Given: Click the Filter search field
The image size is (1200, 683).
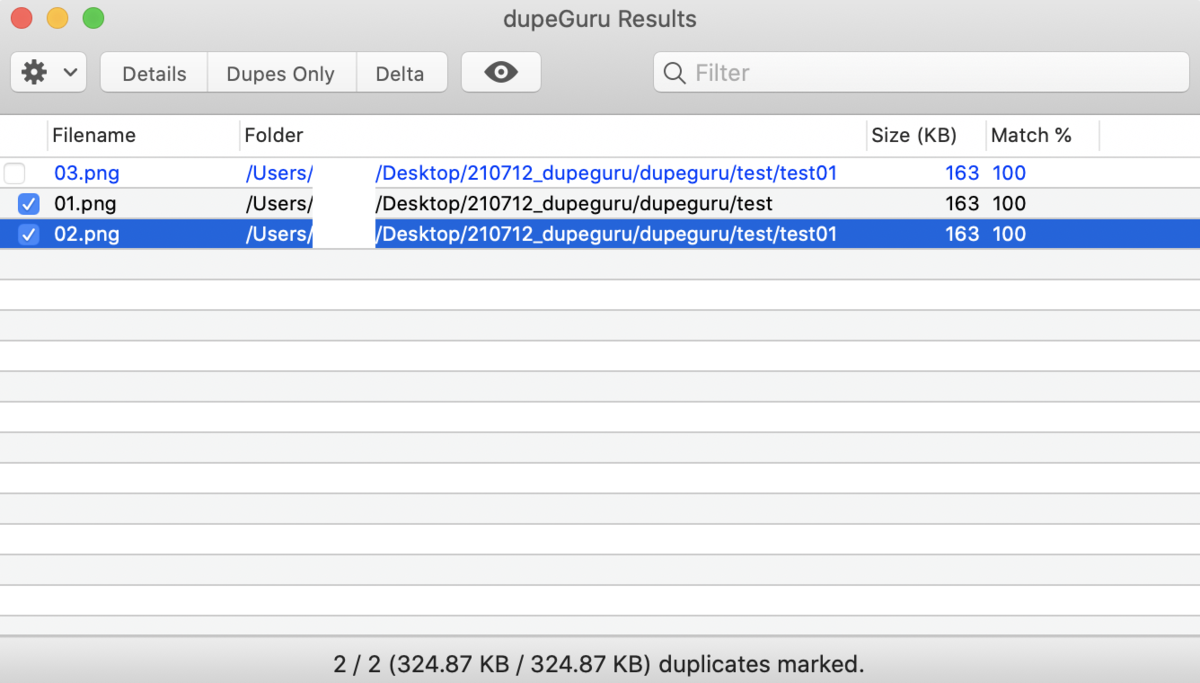Looking at the screenshot, I should [921, 73].
